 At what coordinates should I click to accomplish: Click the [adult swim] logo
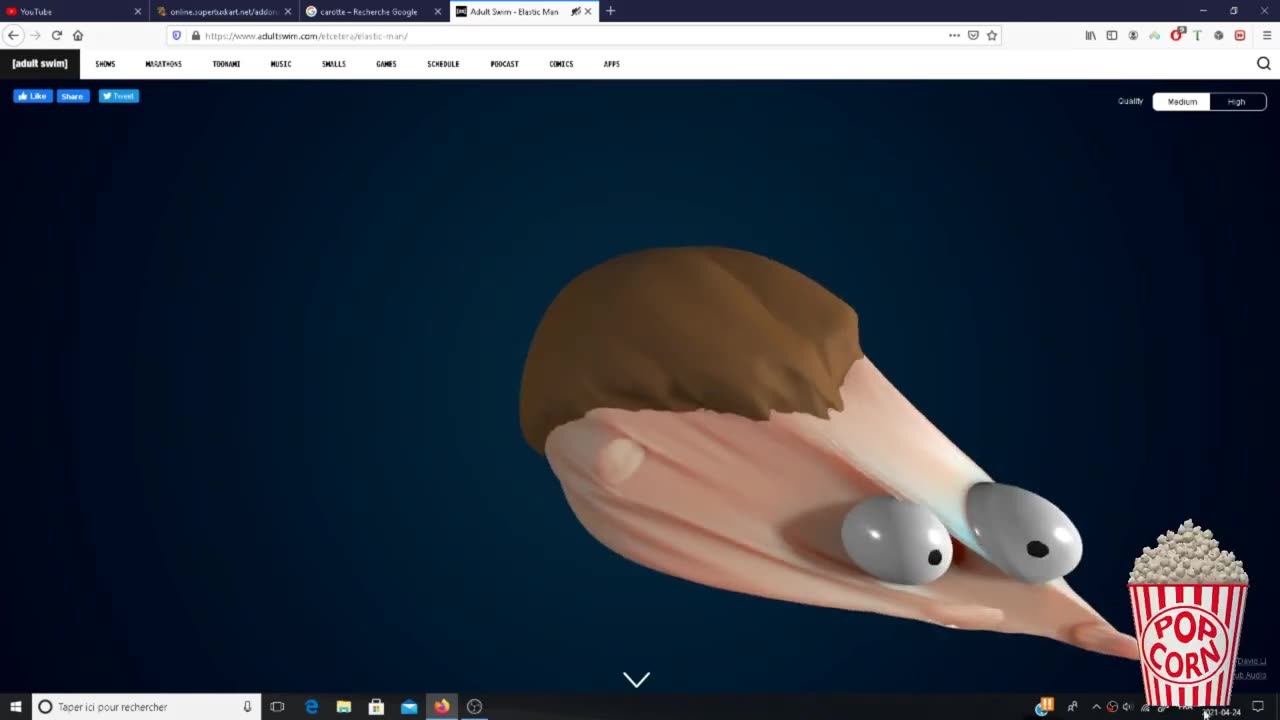point(40,64)
